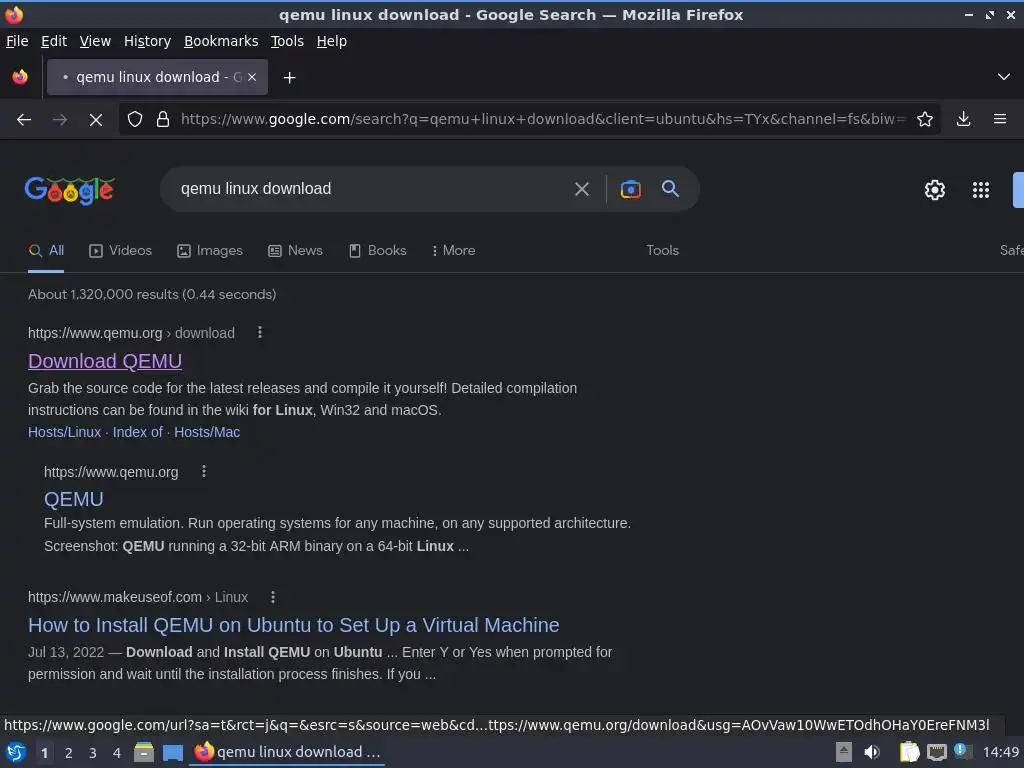Viewport: 1024px width, 768px height.
Task: Open options dots for qemu.org download result
Action: (260, 332)
